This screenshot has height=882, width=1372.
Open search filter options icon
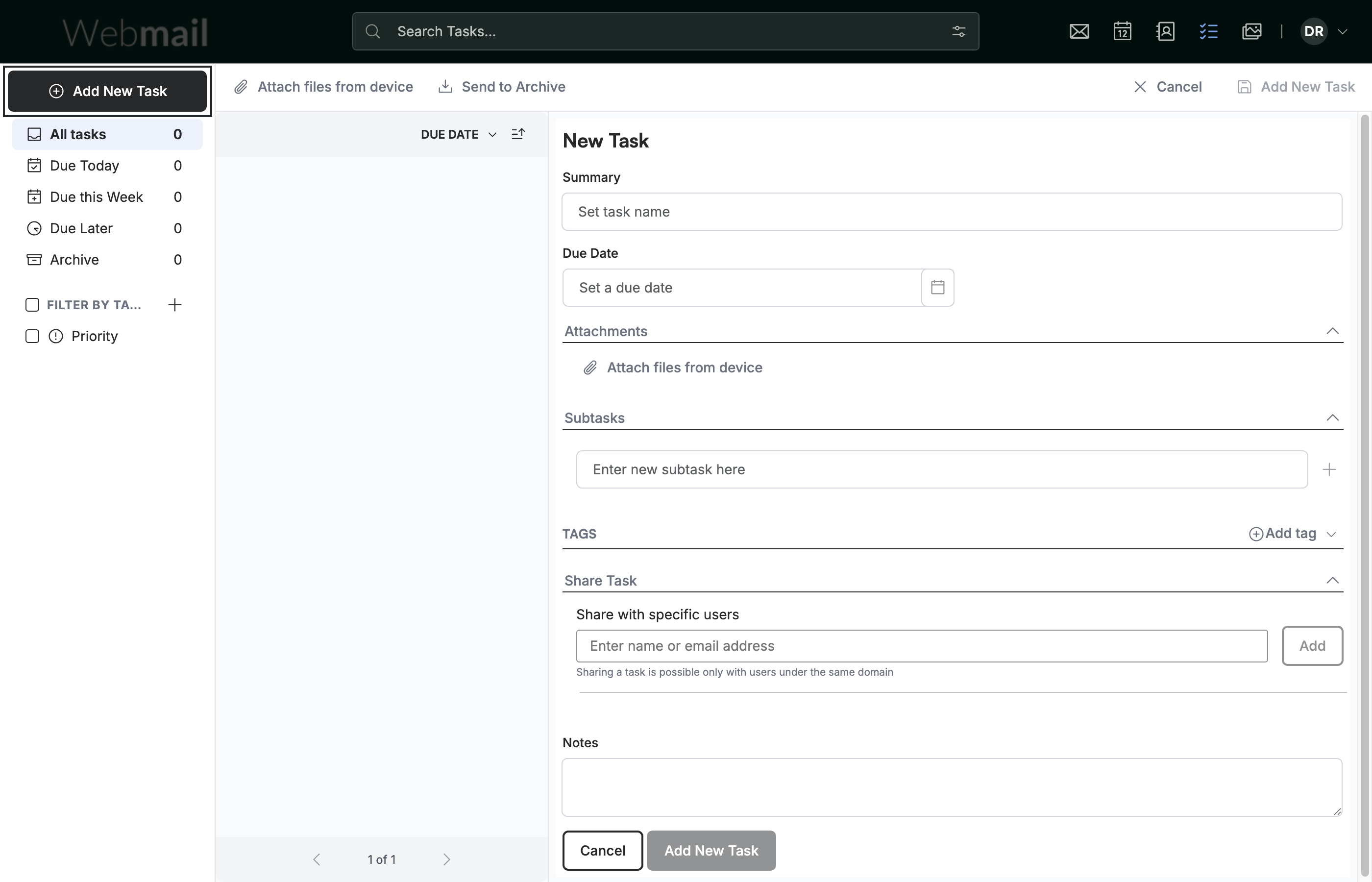[958, 31]
